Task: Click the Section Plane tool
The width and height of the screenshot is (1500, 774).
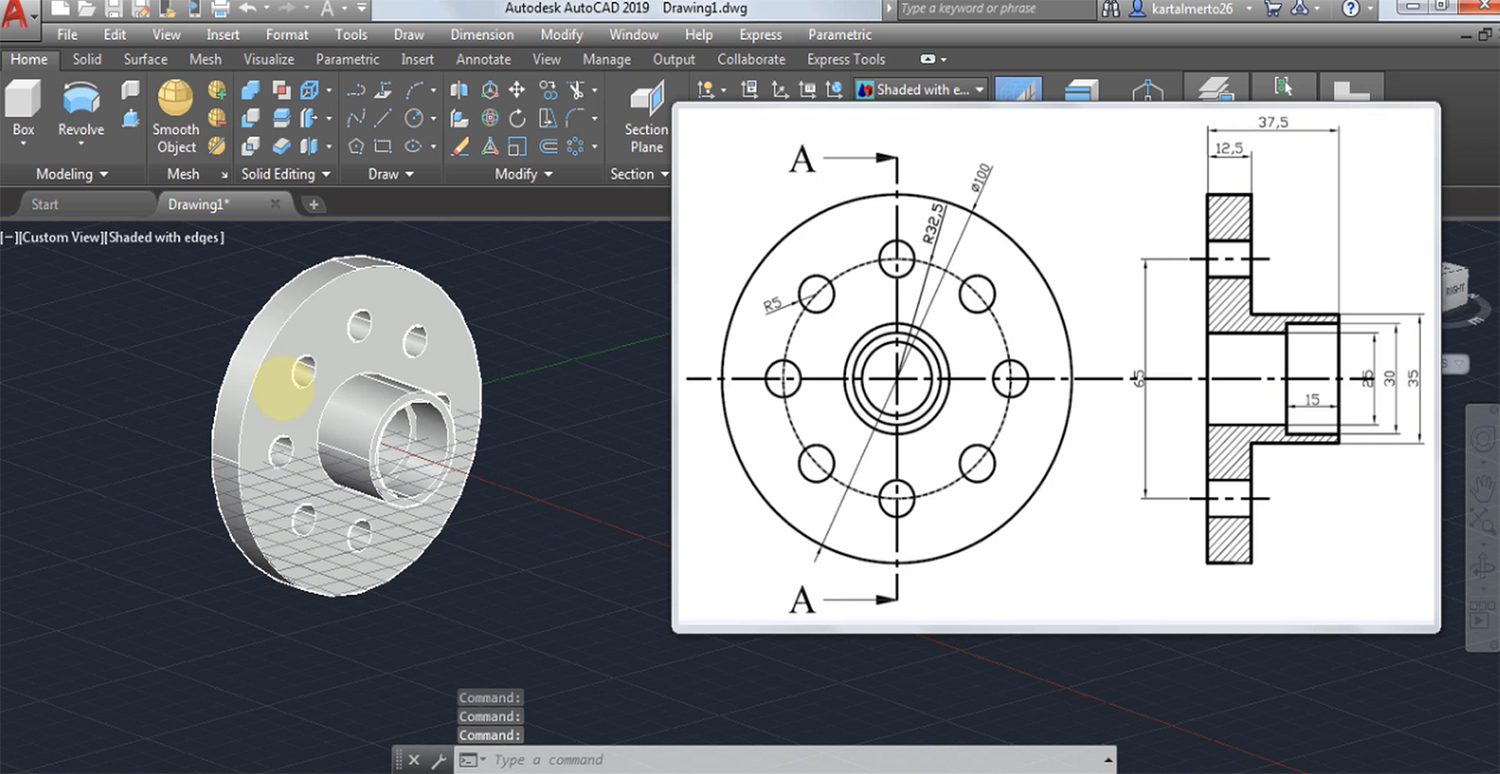Action: point(646,118)
